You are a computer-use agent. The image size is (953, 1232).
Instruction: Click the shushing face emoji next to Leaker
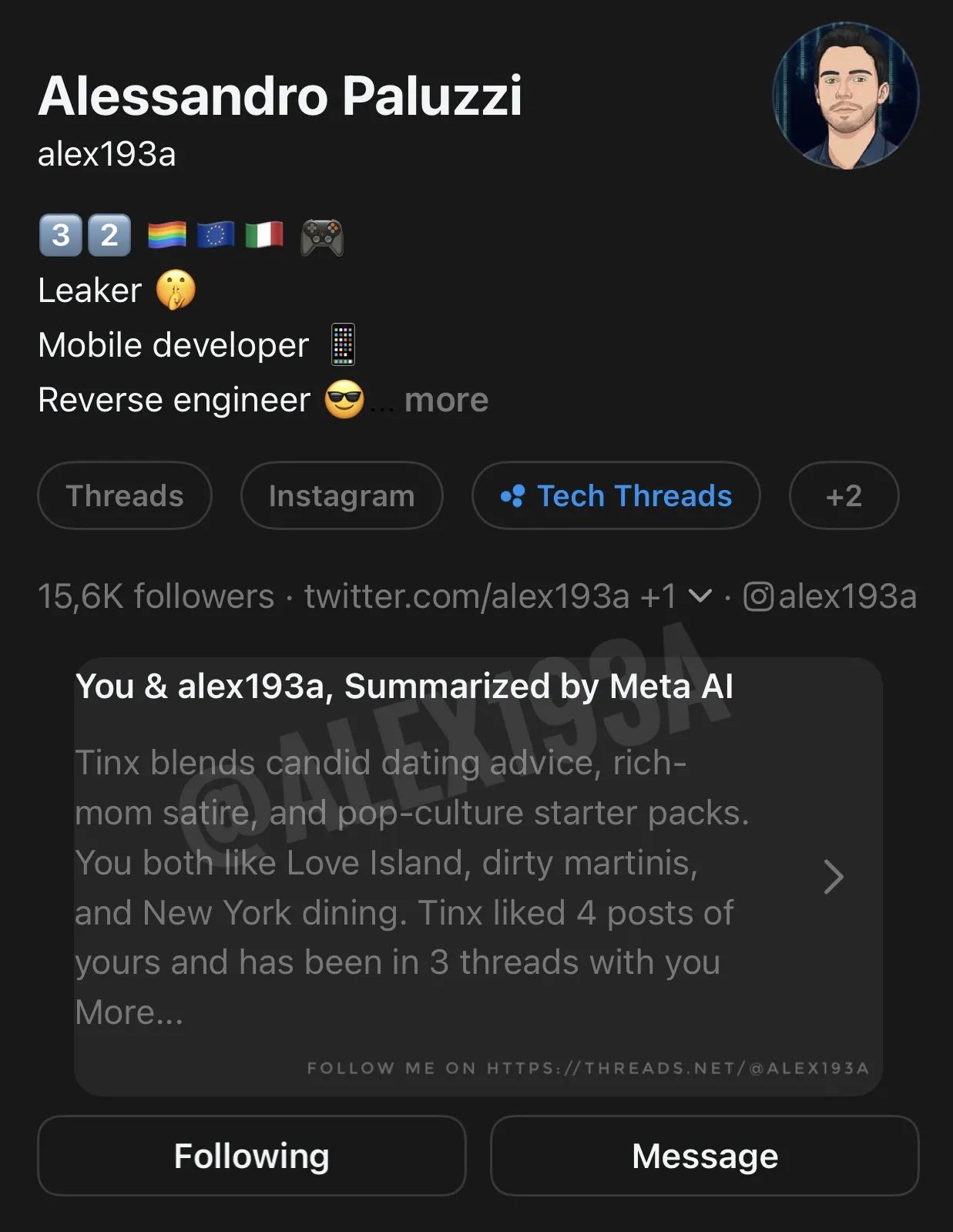[x=176, y=290]
